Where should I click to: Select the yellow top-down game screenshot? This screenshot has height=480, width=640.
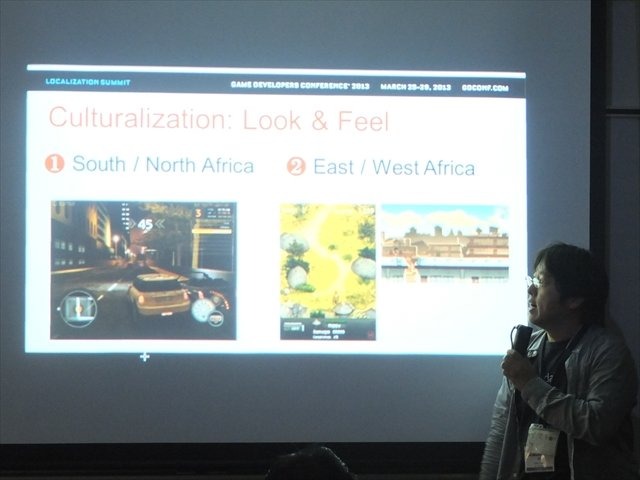[x=328, y=272]
